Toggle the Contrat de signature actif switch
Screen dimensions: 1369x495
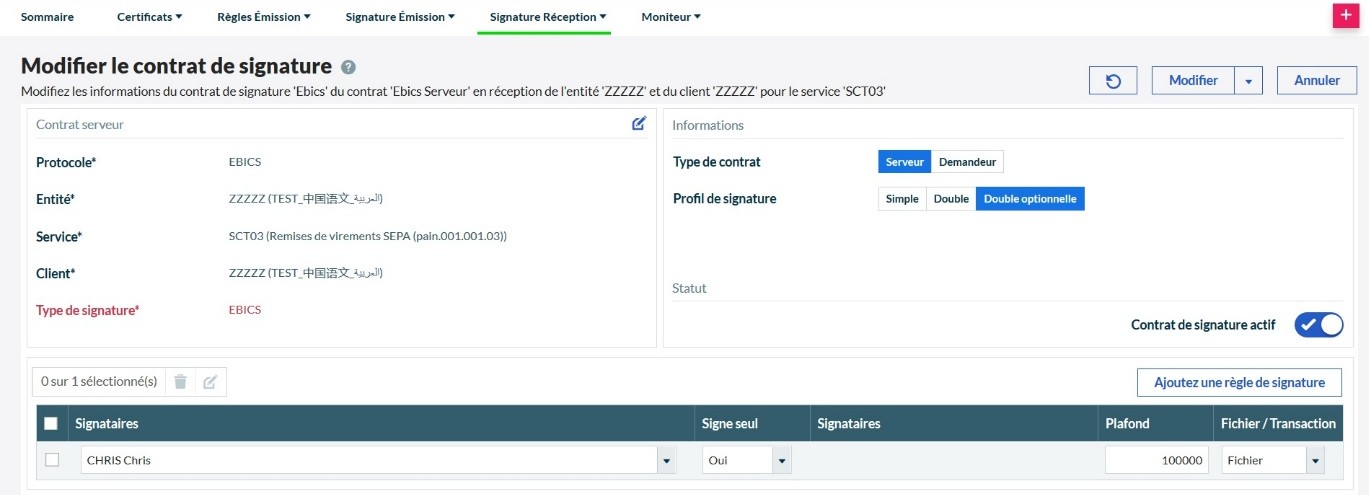point(1318,325)
